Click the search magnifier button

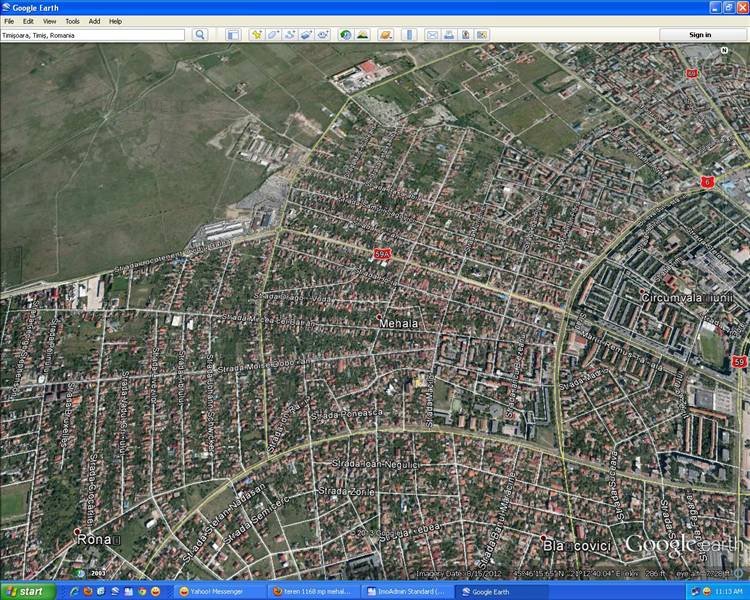pyautogui.click(x=200, y=34)
